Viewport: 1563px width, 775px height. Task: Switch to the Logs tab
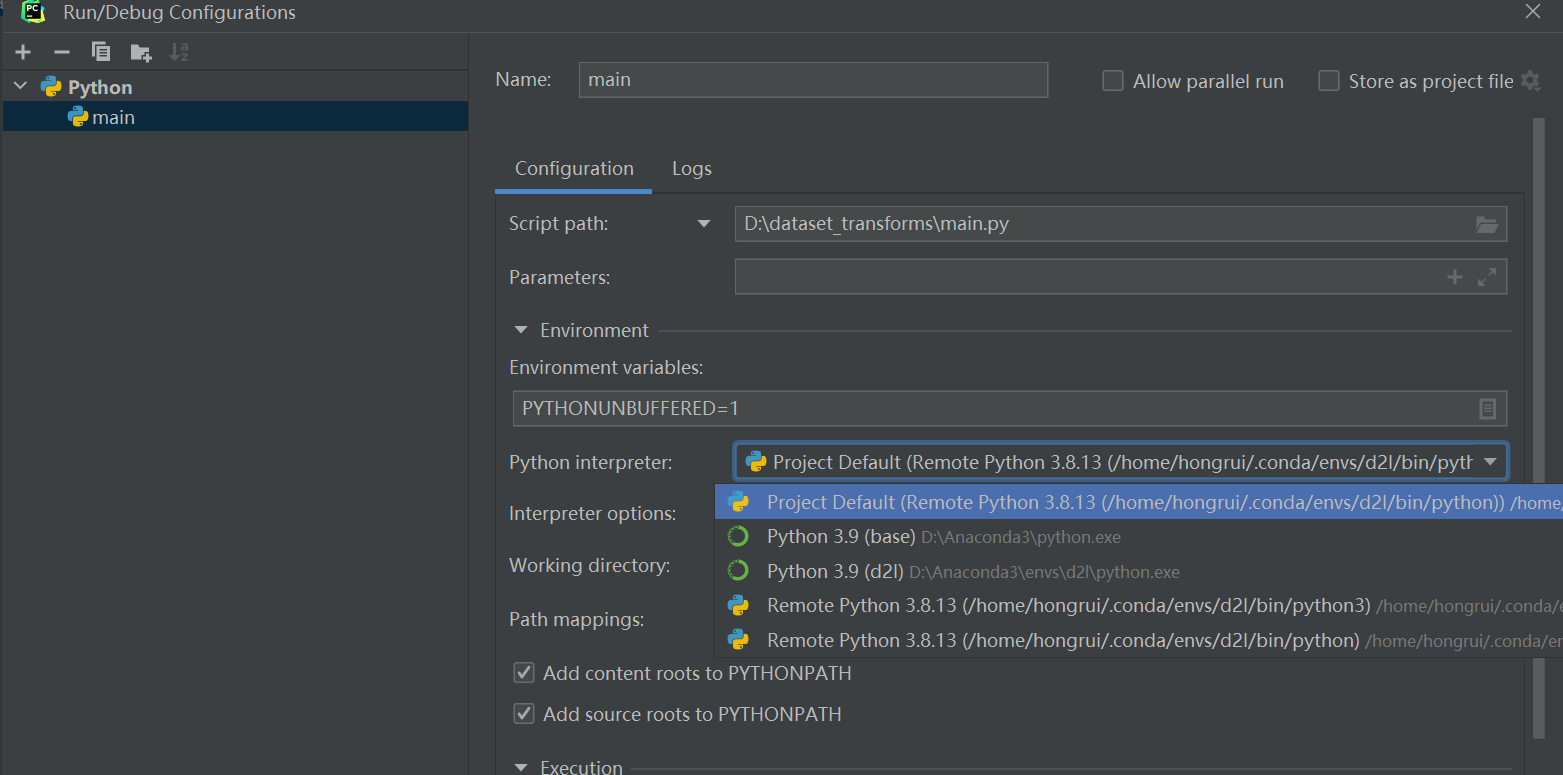[692, 168]
